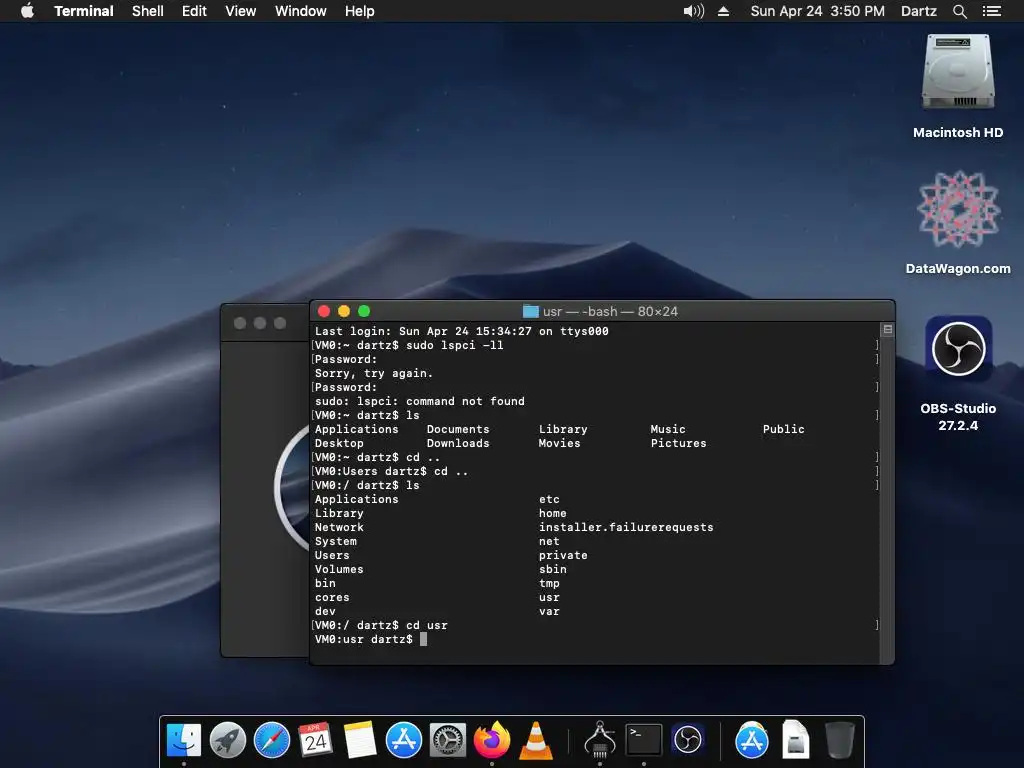This screenshot has height=768, width=1024.
Task: Click the grayed close button of background window
Action: tap(240, 323)
